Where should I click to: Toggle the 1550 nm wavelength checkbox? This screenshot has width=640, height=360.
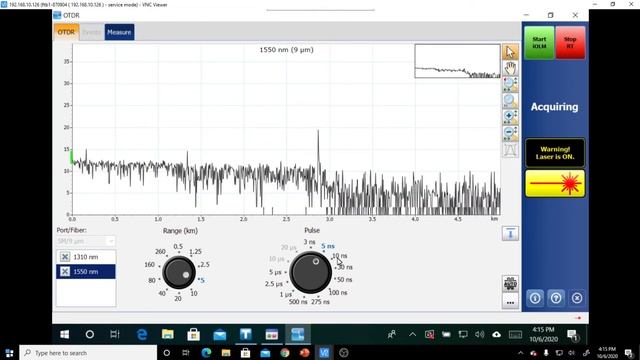(65, 271)
